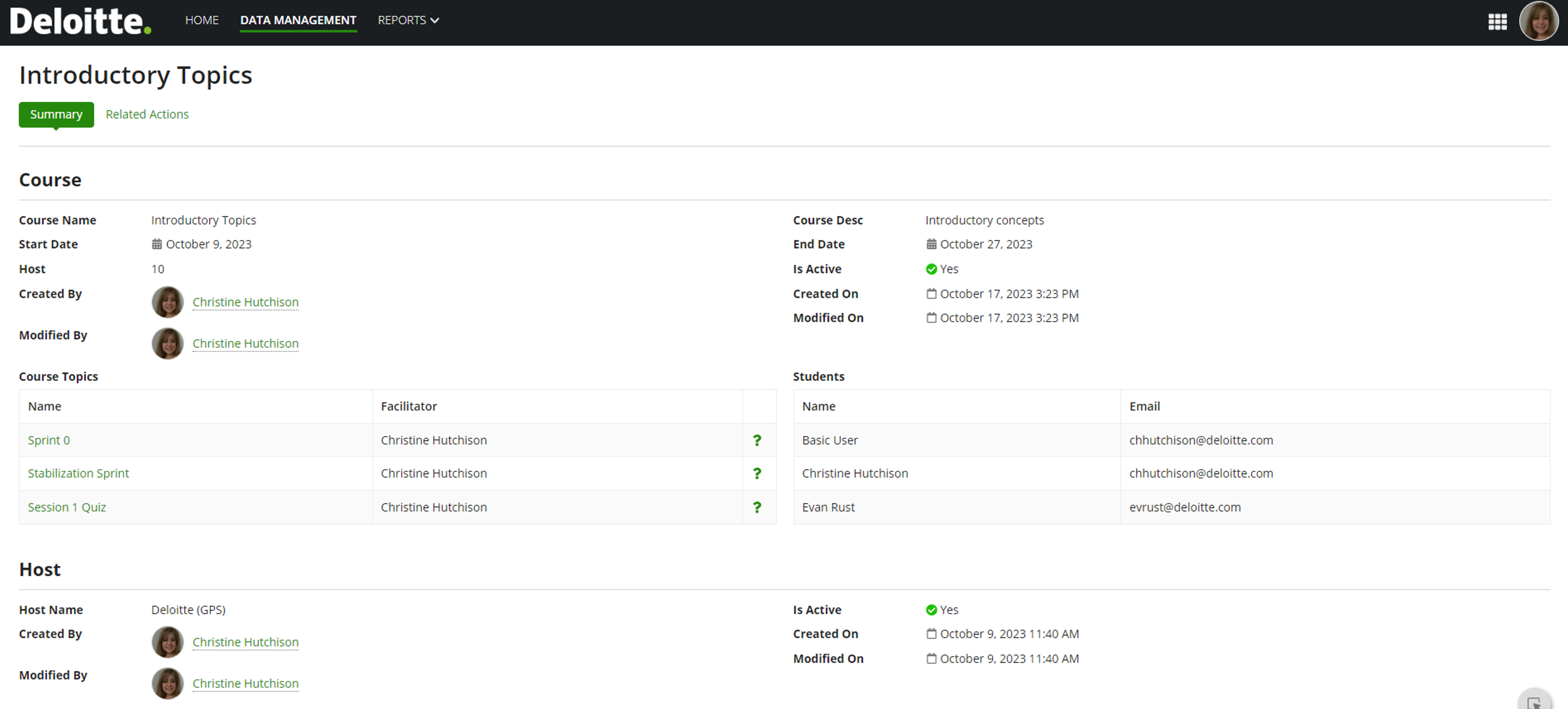Click host Modified By avatar photo

[x=167, y=683]
